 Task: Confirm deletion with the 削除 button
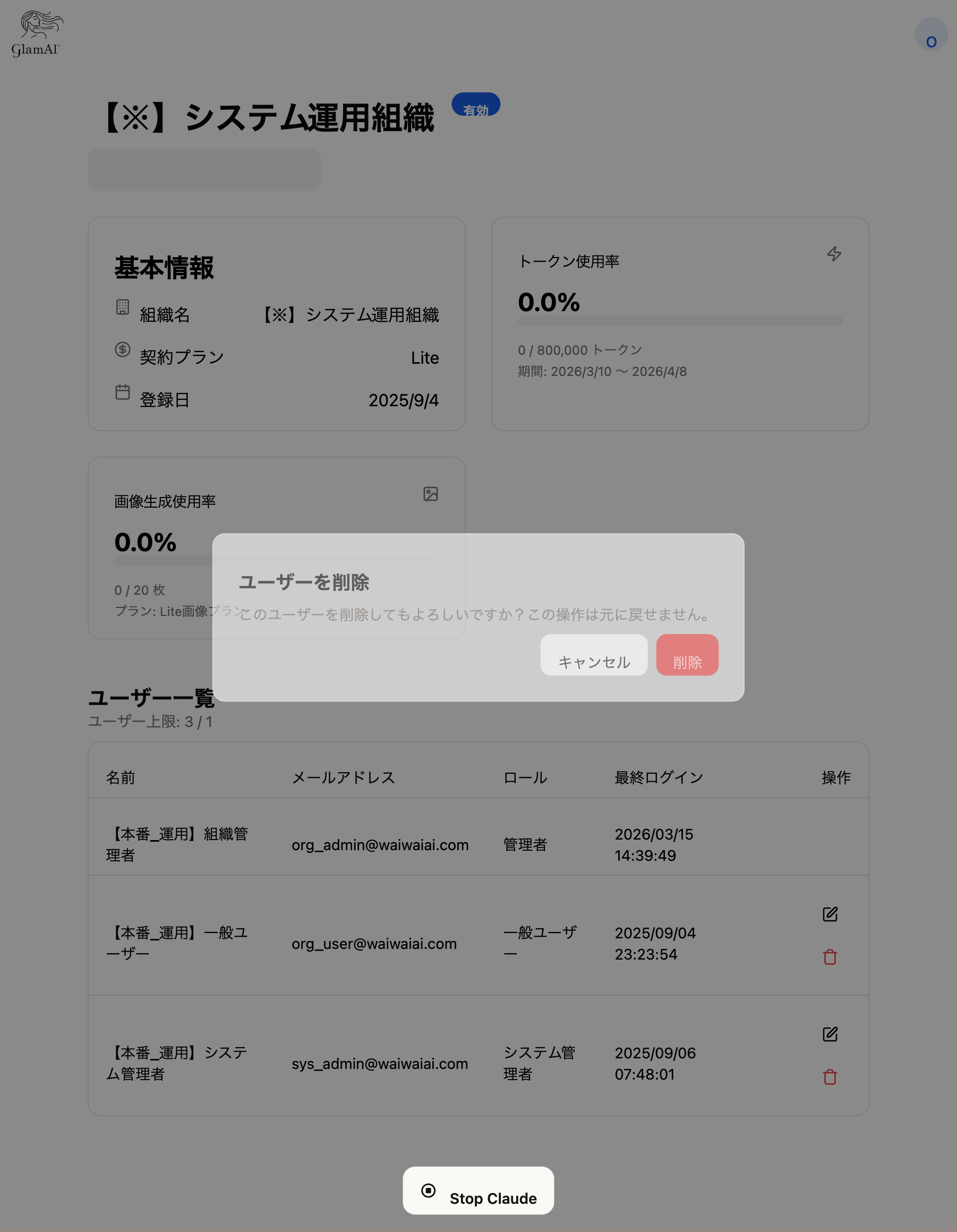pos(687,655)
